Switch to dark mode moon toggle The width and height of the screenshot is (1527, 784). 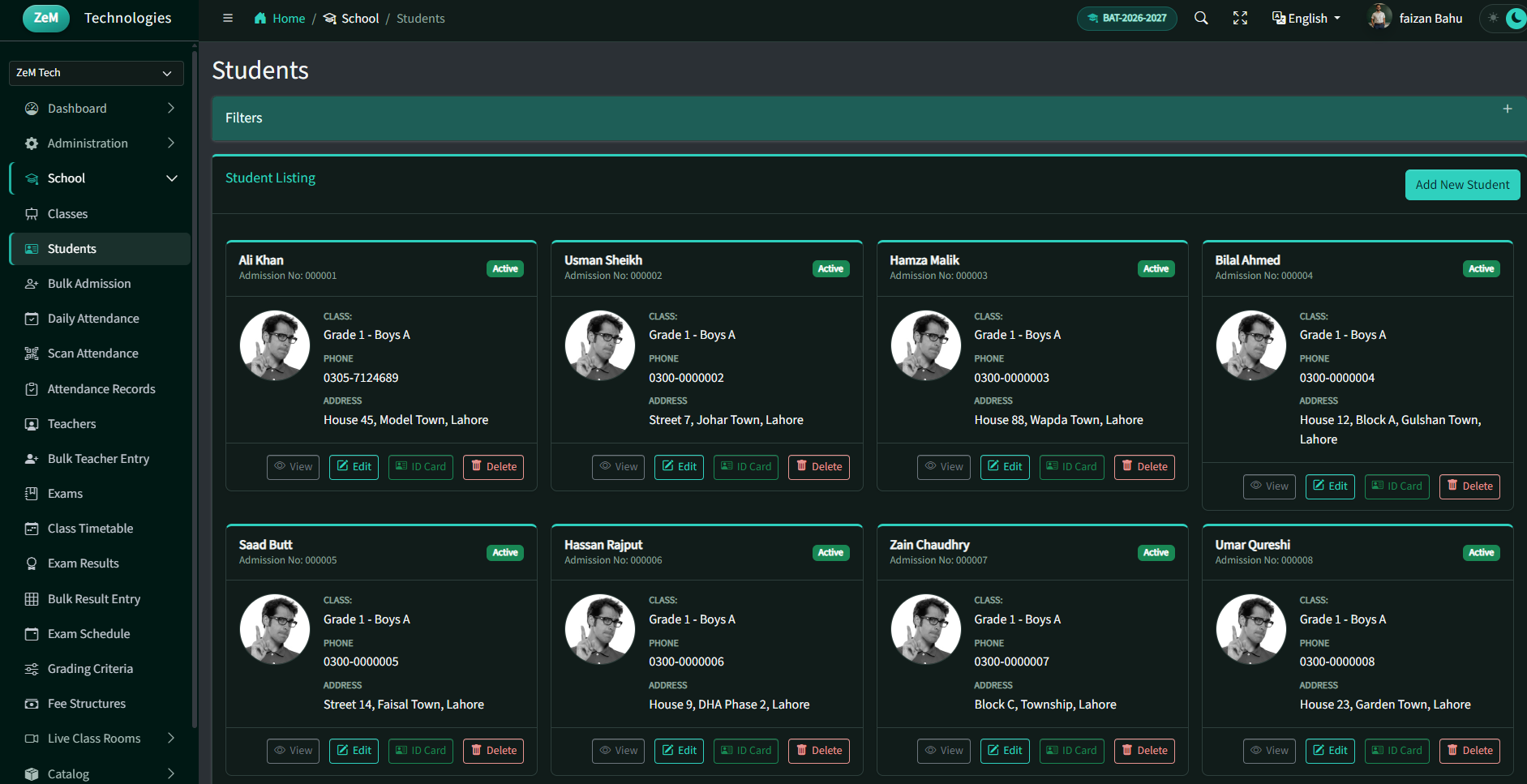1516,18
